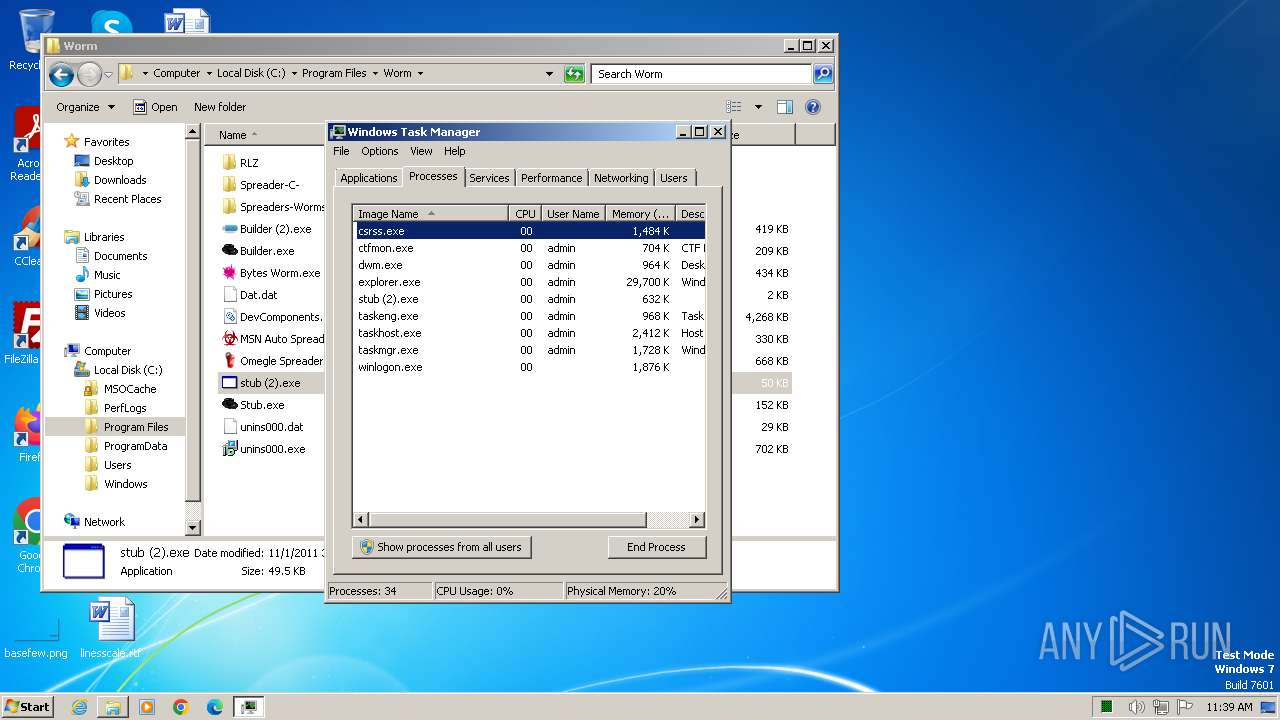Image resolution: width=1280 pixels, height=720 pixels.
Task: Select the DevComponents file icon
Action: coord(229,317)
